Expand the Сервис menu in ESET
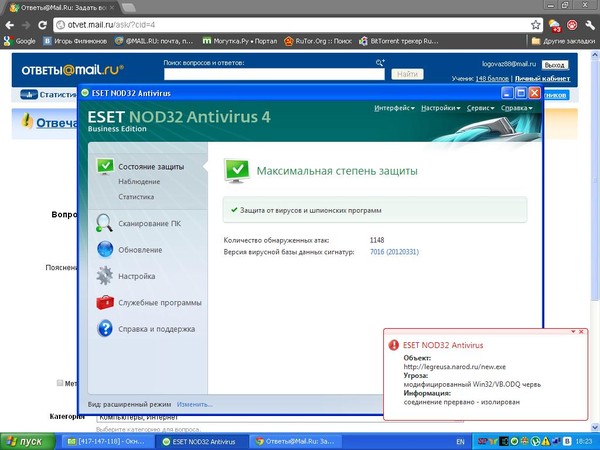This screenshot has width=600, height=450. (x=481, y=108)
